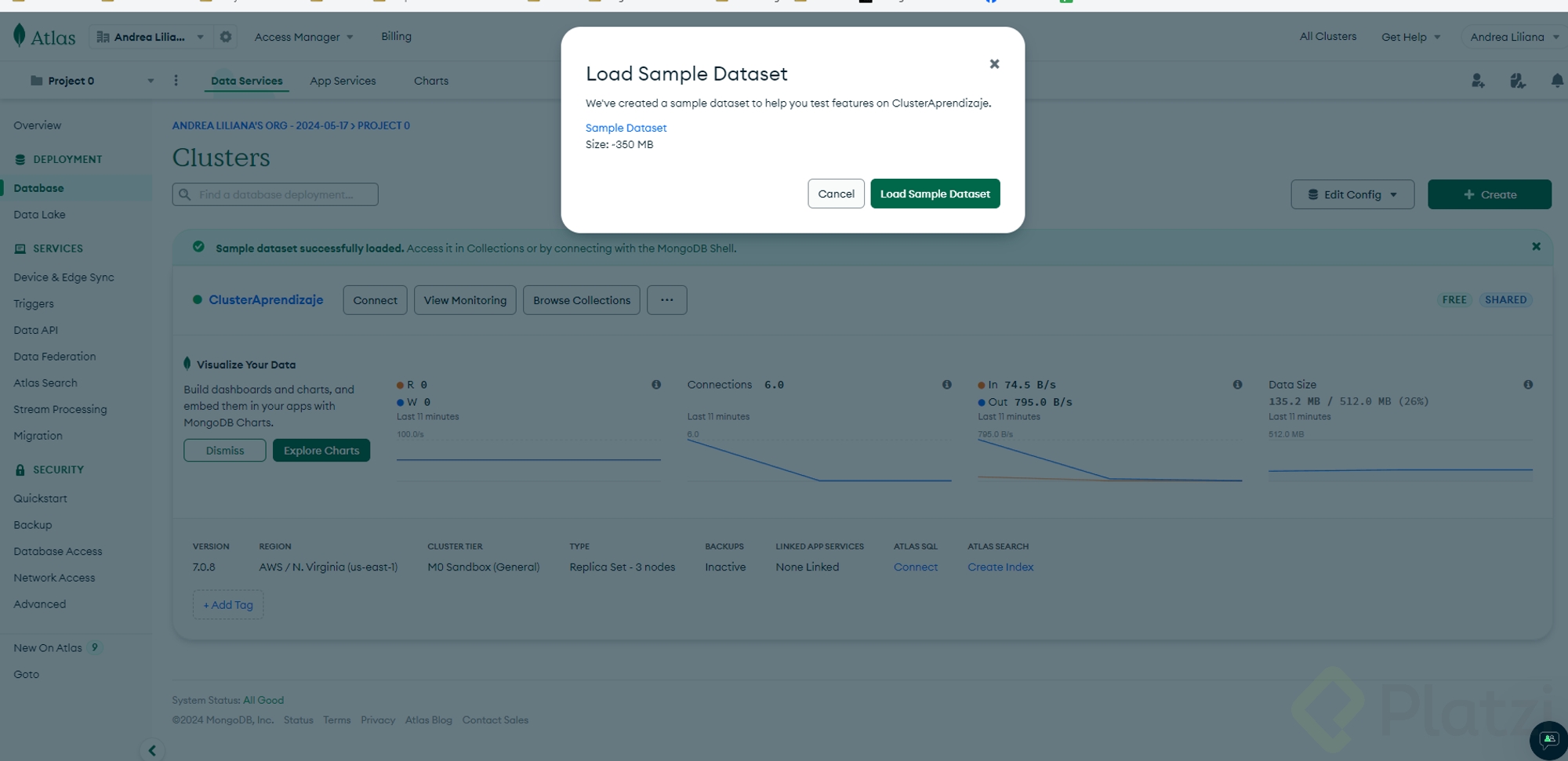Open the notifications bell icon
Viewport: 1568px width, 761px height.
[x=1557, y=81]
